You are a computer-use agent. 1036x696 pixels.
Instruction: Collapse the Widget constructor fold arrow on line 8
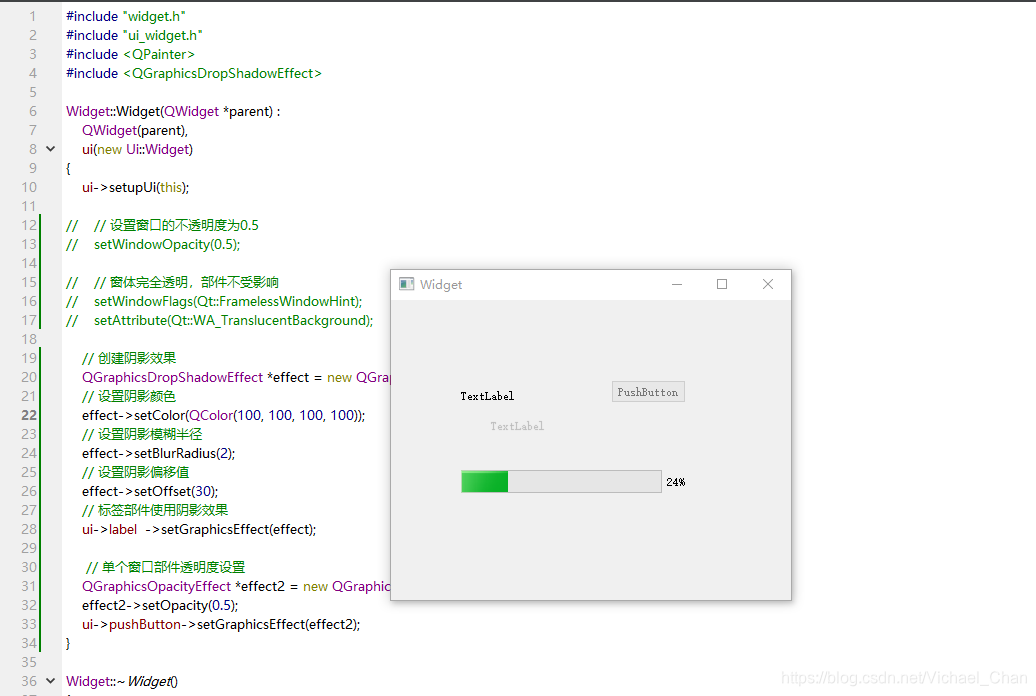[x=50, y=149]
